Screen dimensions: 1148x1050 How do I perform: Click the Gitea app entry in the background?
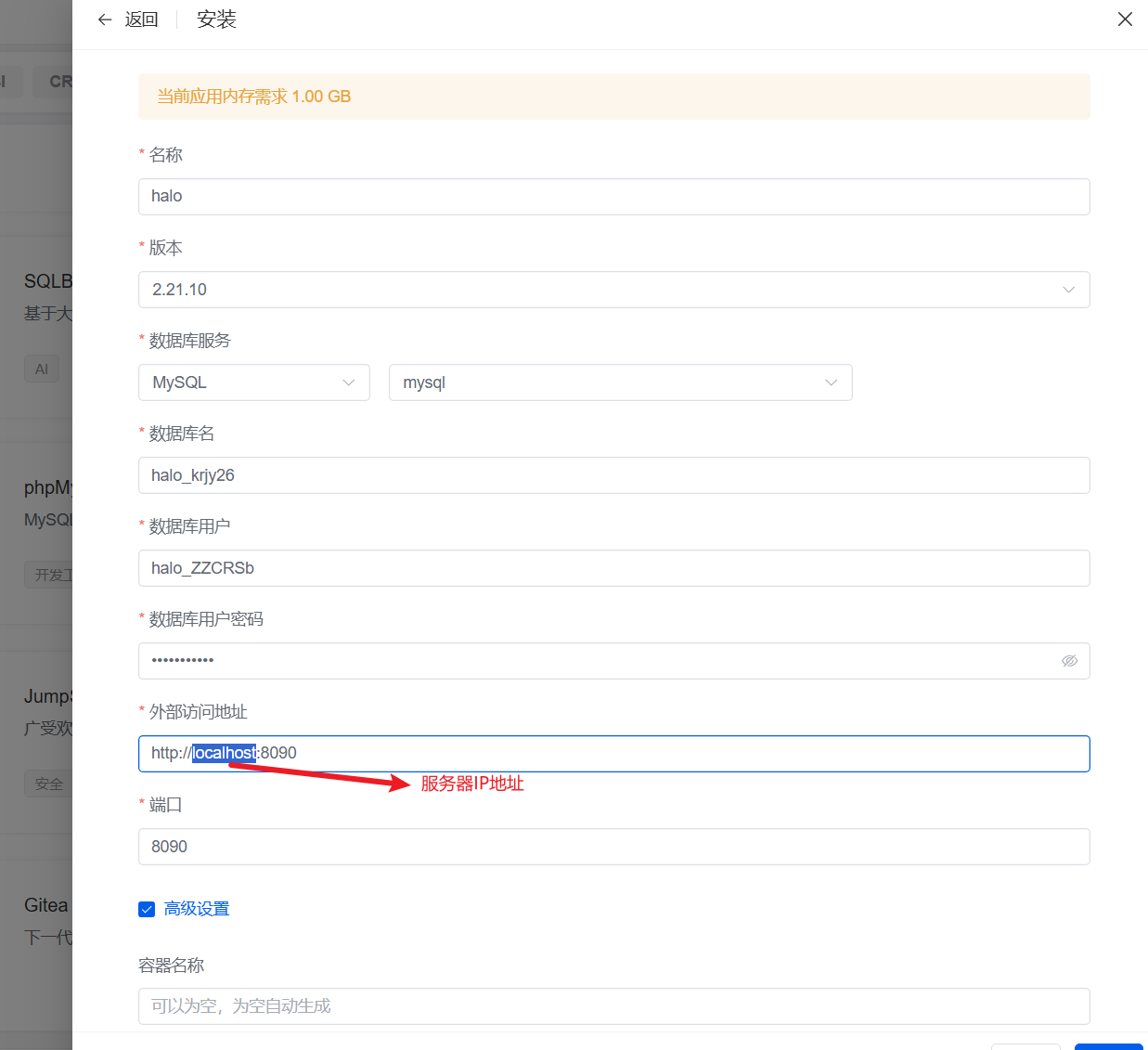pos(45,904)
